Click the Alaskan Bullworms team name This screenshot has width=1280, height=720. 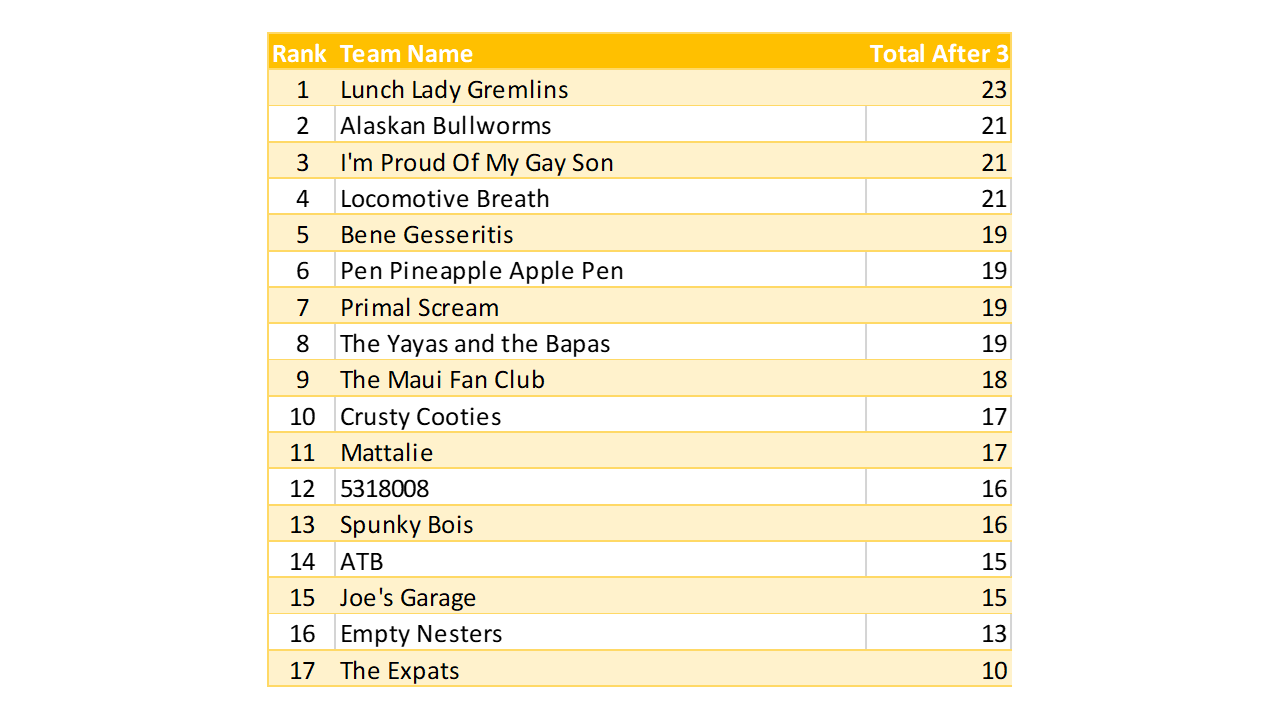445,126
